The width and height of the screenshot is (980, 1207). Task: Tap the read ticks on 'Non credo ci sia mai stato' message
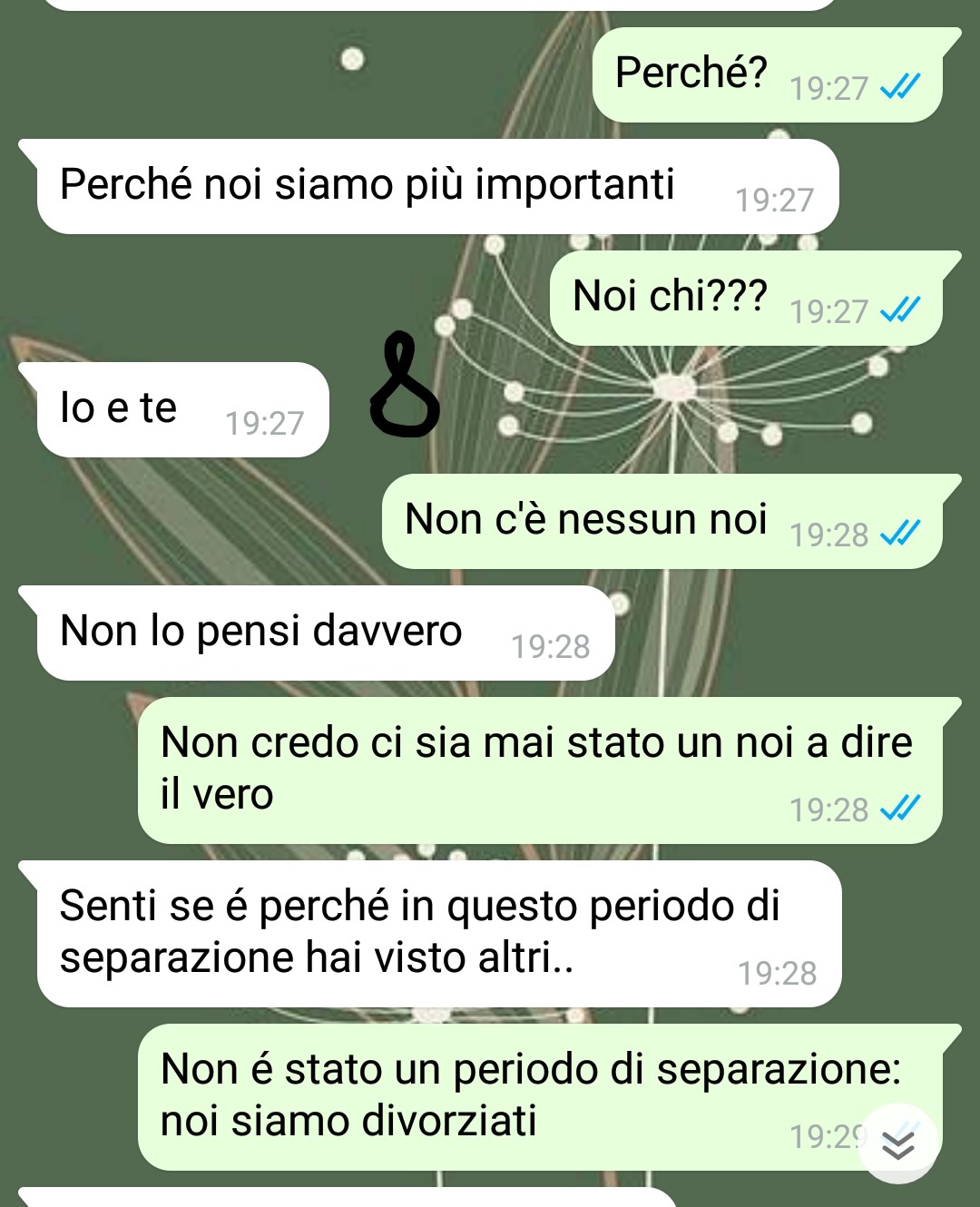tap(900, 809)
